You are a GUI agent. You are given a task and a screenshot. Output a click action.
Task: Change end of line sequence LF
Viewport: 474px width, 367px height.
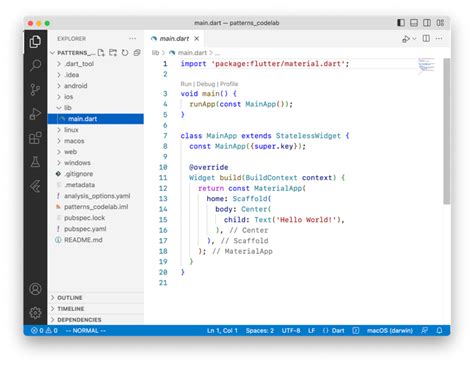[311, 330]
